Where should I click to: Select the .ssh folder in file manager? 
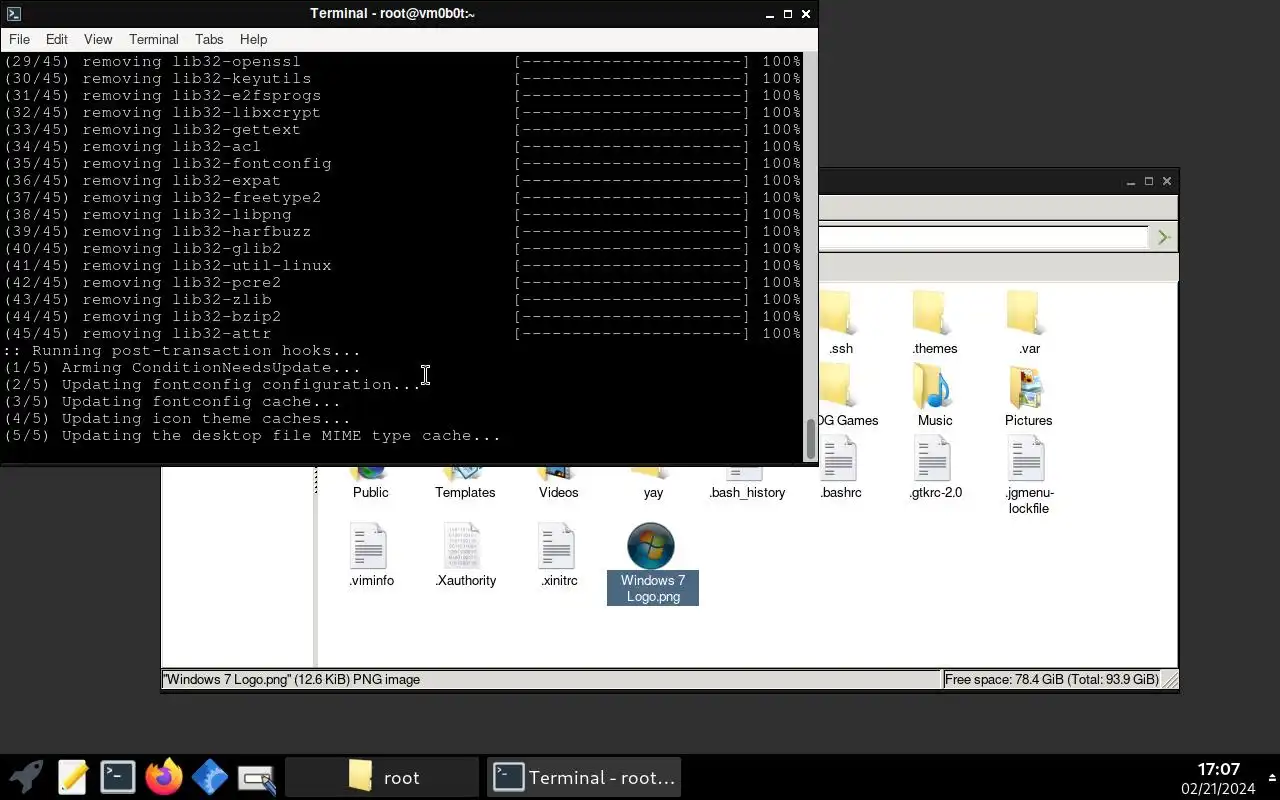[x=841, y=323]
